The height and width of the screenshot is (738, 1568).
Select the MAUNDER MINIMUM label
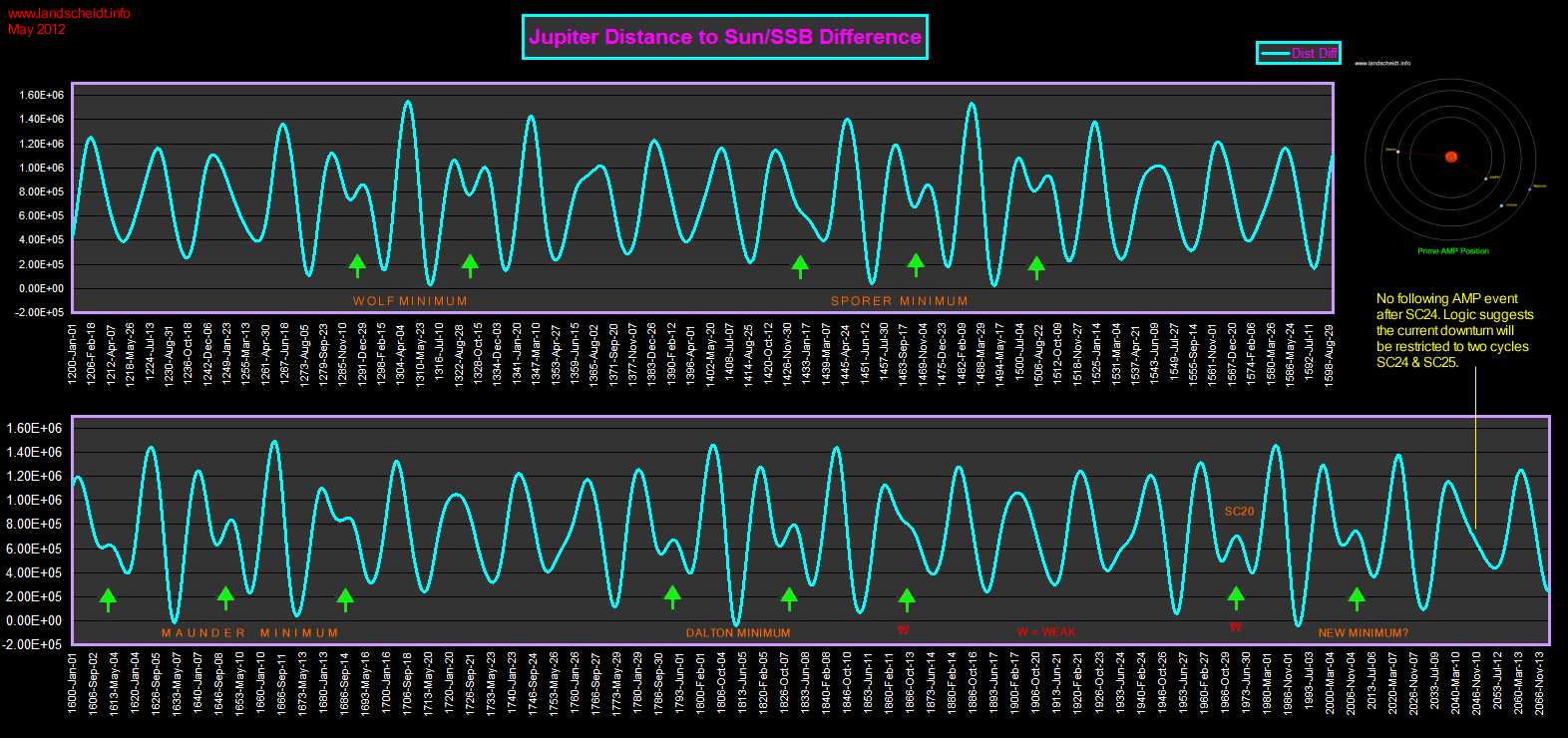tap(250, 633)
